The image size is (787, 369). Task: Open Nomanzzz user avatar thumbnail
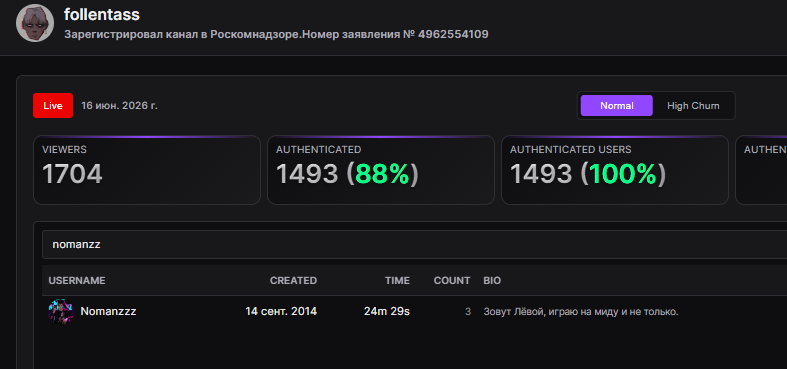61,311
